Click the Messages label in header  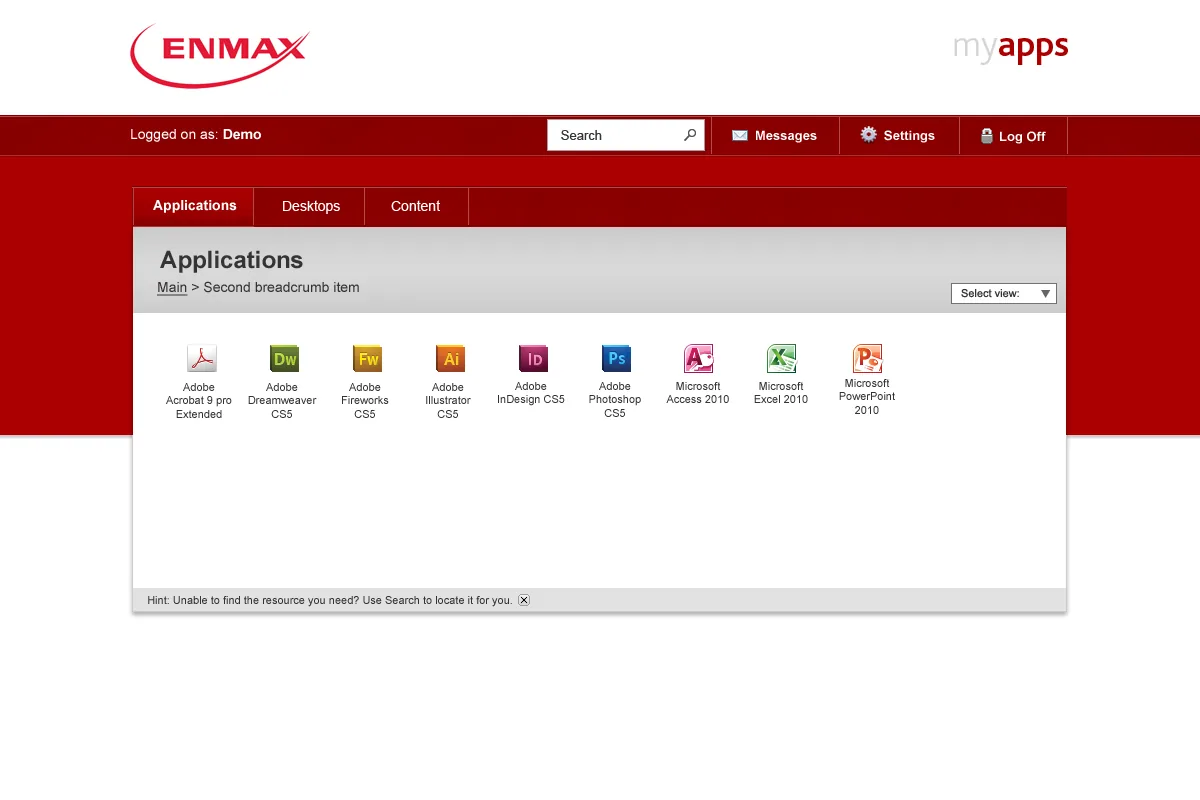click(x=786, y=136)
